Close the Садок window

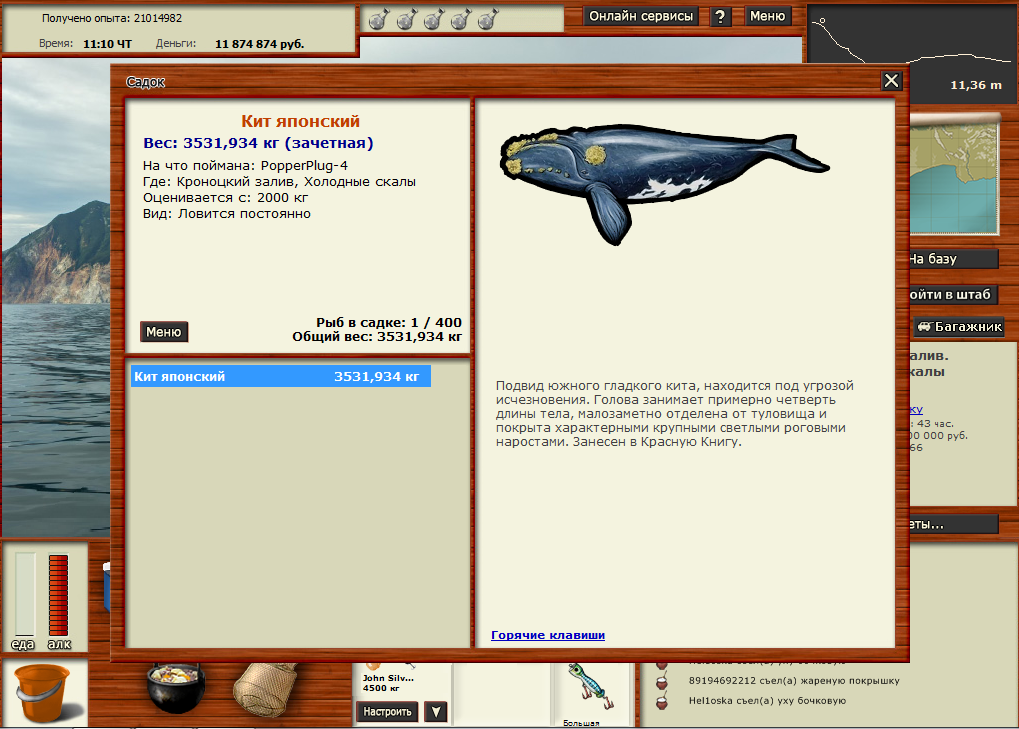click(891, 81)
